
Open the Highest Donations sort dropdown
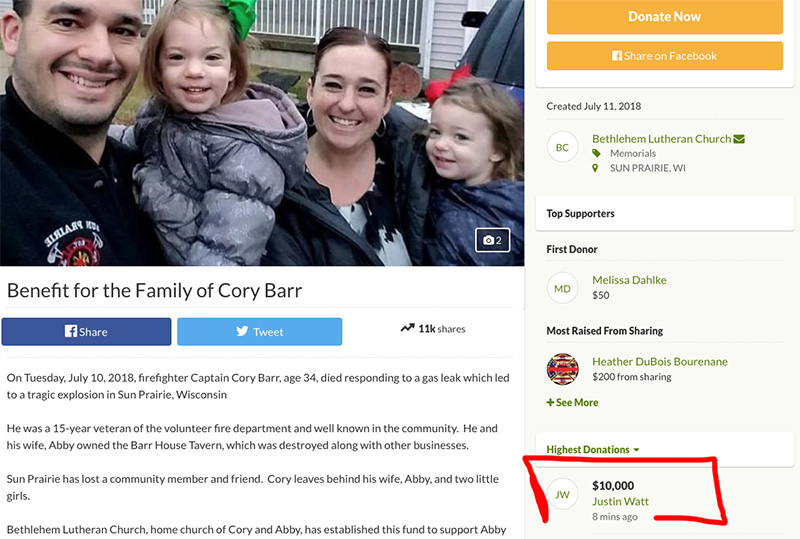pyautogui.click(x=593, y=450)
